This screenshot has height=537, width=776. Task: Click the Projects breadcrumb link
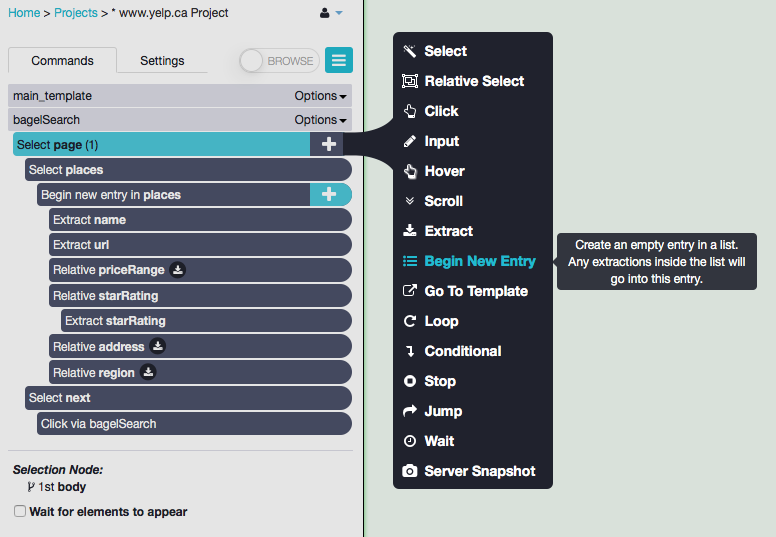coord(76,13)
